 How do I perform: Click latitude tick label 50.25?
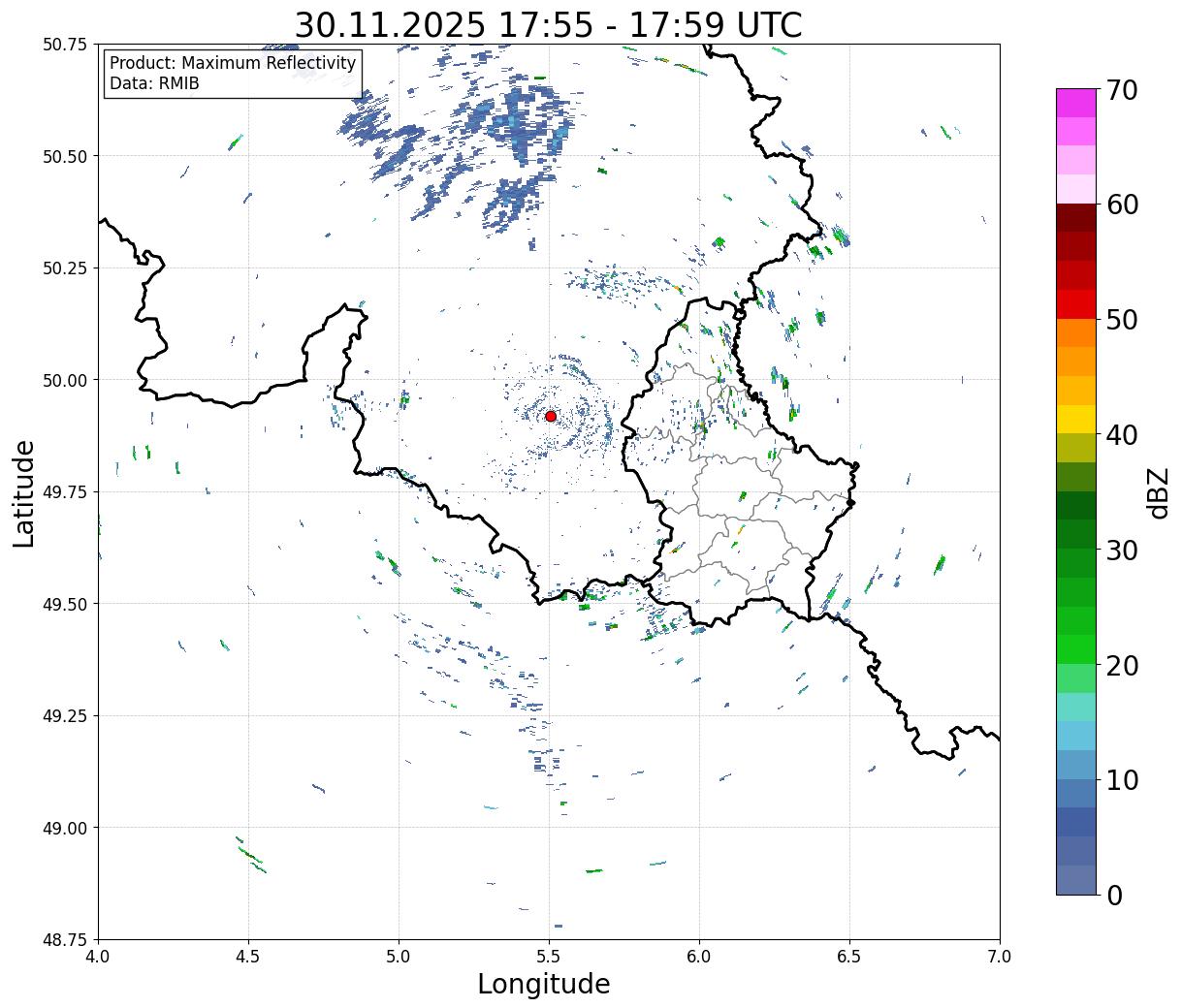pos(66,268)
